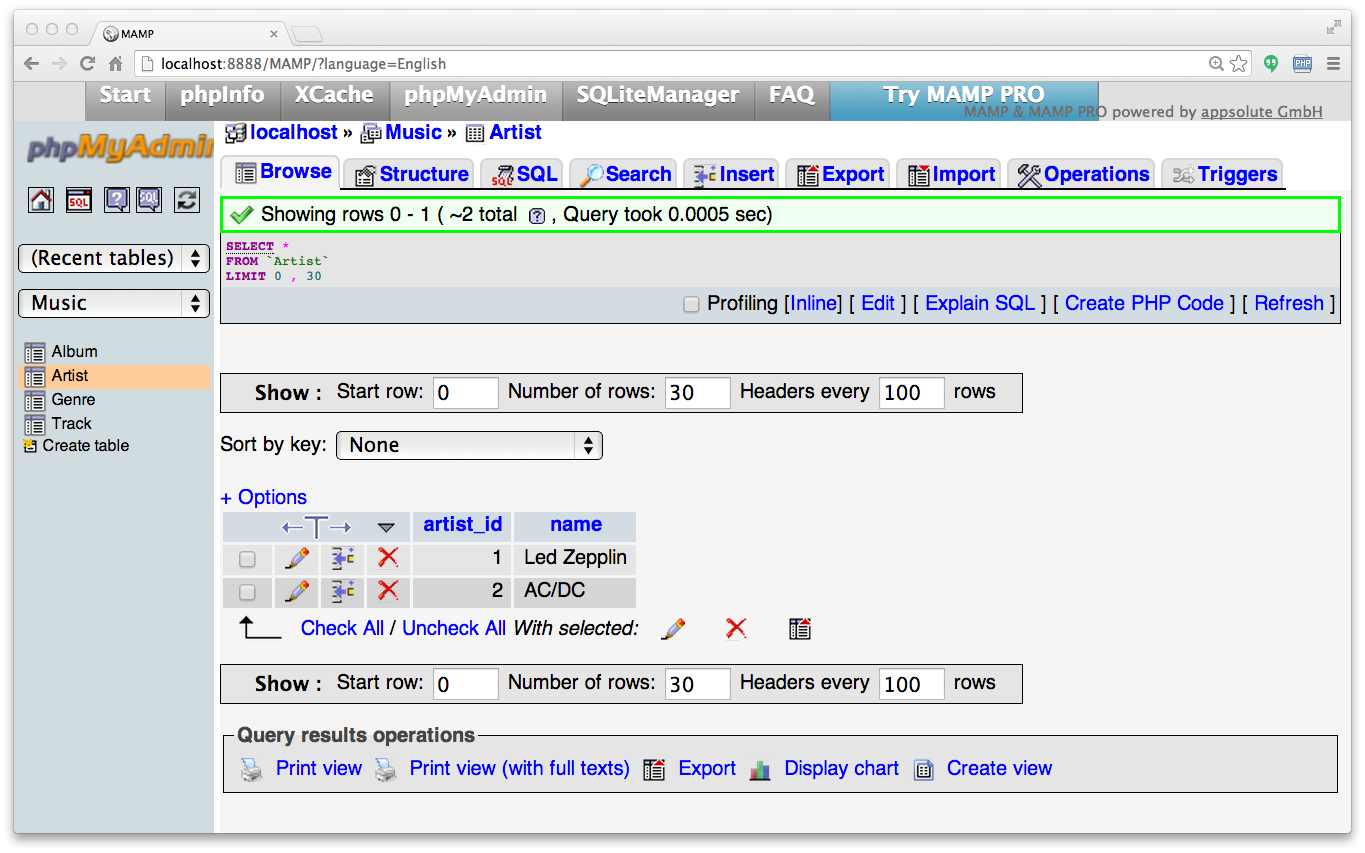This screenshot has height=853, width=1365.
Task: Sort by the artist_id column header
Action: click(x=463, y=525)
